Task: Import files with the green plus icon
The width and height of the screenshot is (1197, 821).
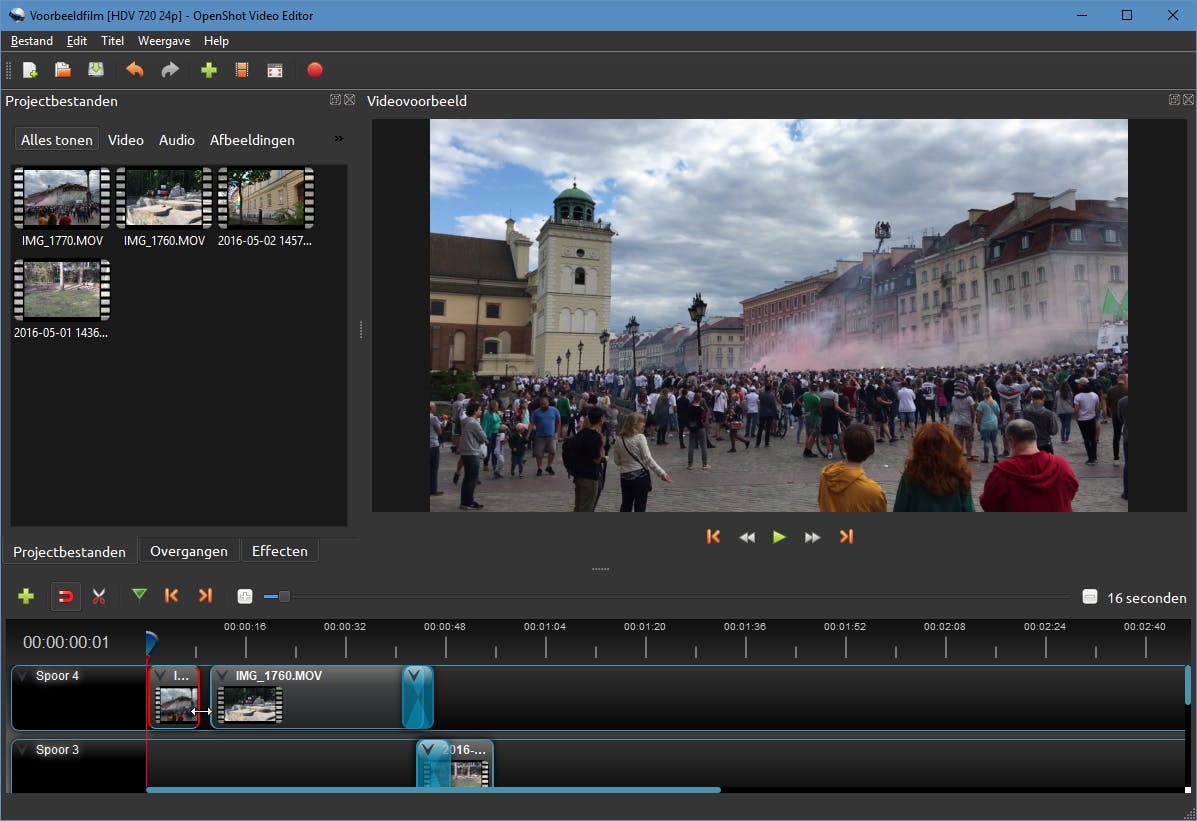Action: click(x=209, y=70)
